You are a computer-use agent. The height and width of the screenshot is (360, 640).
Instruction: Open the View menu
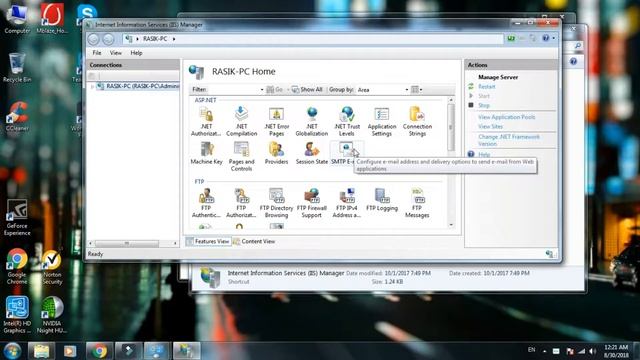click(116, 53)
